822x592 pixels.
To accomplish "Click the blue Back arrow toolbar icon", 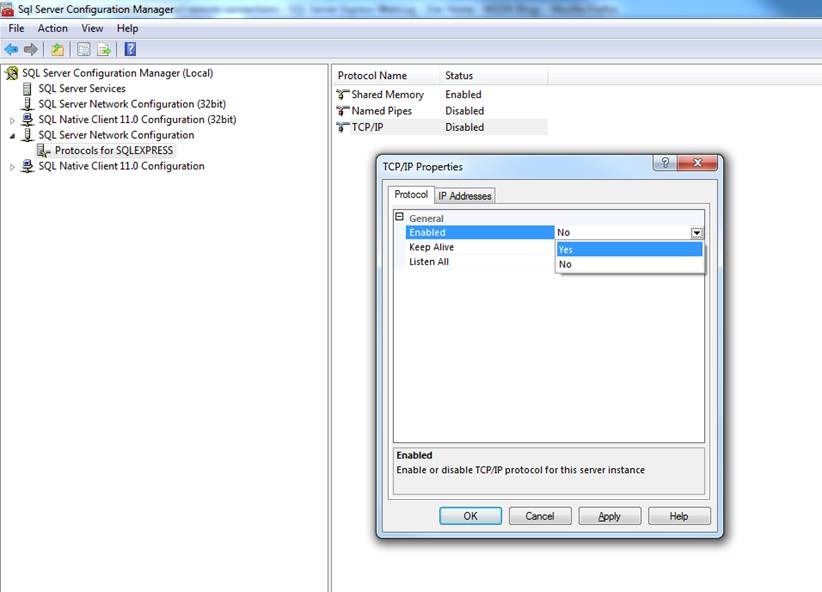I will (11, 49).
